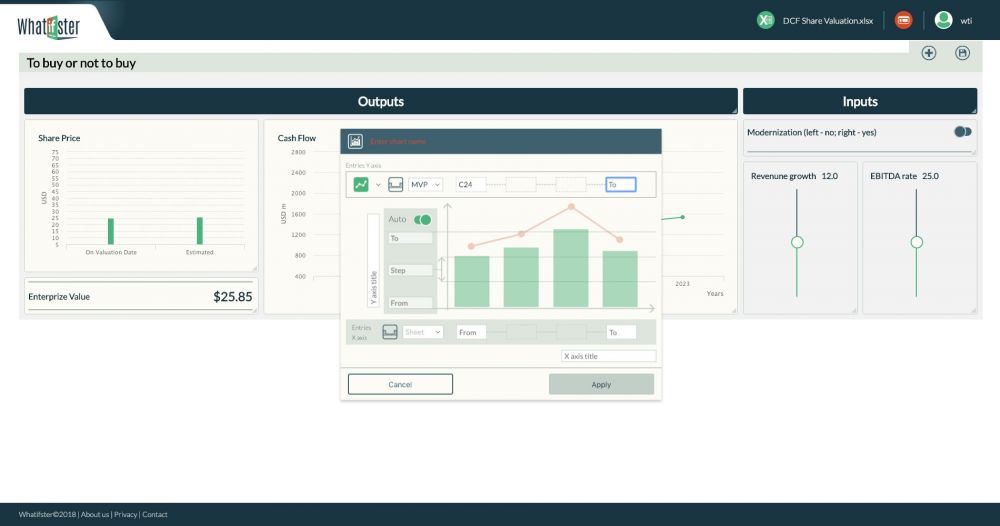This screenshot has width=1000, height=526.
Task: Open the X-axis Sheet dropdown
Action: click(423, 332)
